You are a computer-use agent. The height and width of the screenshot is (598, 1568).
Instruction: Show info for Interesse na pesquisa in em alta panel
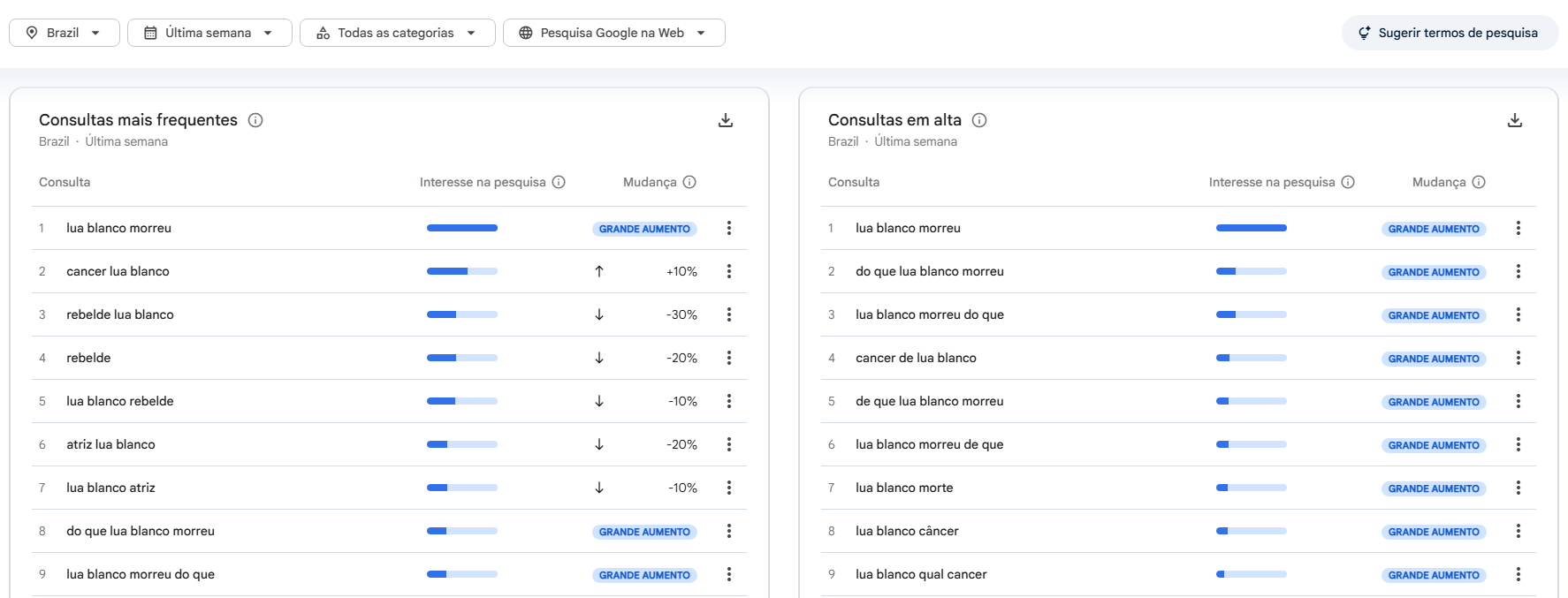(x=1348, y=182)
